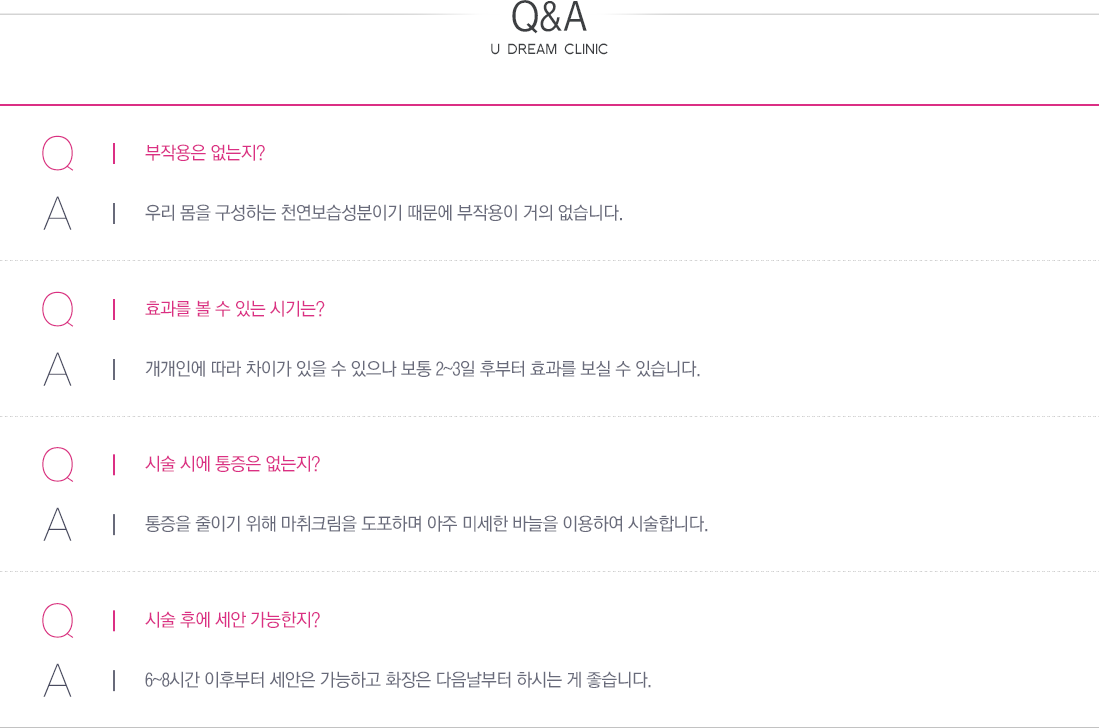The image size is (1100, 728).
Task: Select the question 시술 시에 통증은 없는지?
Action: pyautogui.click(x=232, y=464)
